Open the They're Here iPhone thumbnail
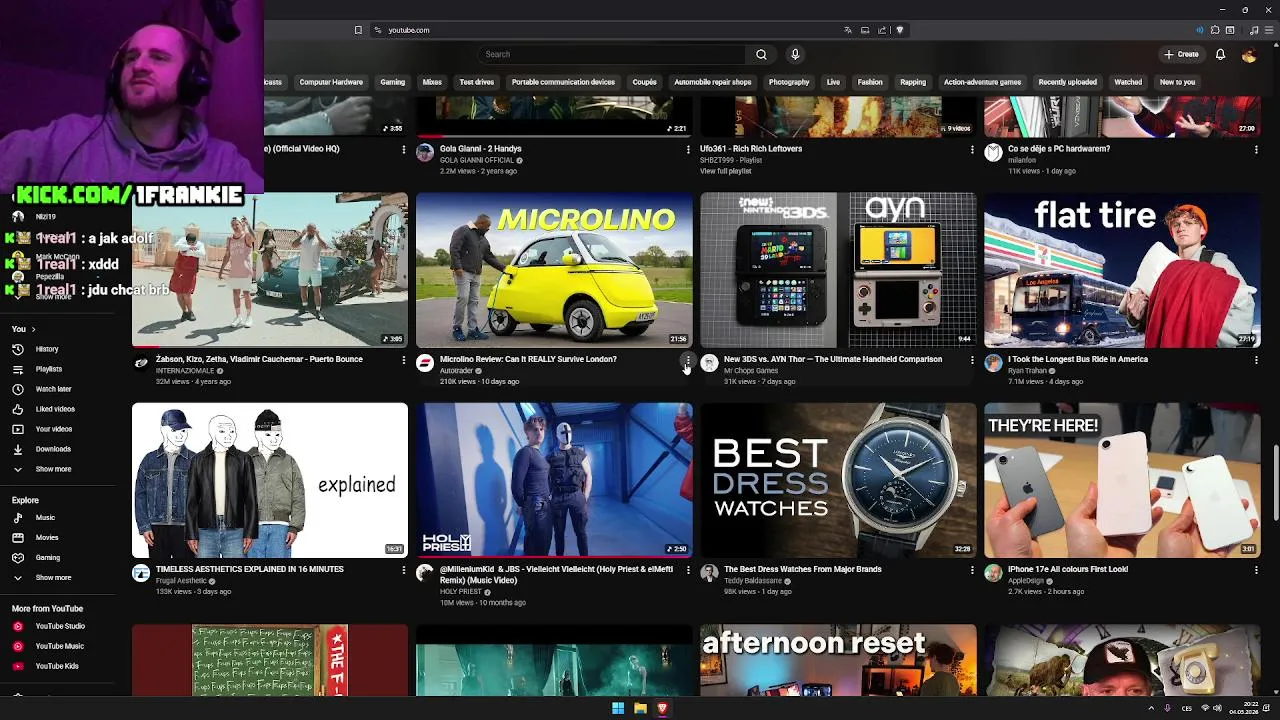1280x720 pixels. (1122, 480)
